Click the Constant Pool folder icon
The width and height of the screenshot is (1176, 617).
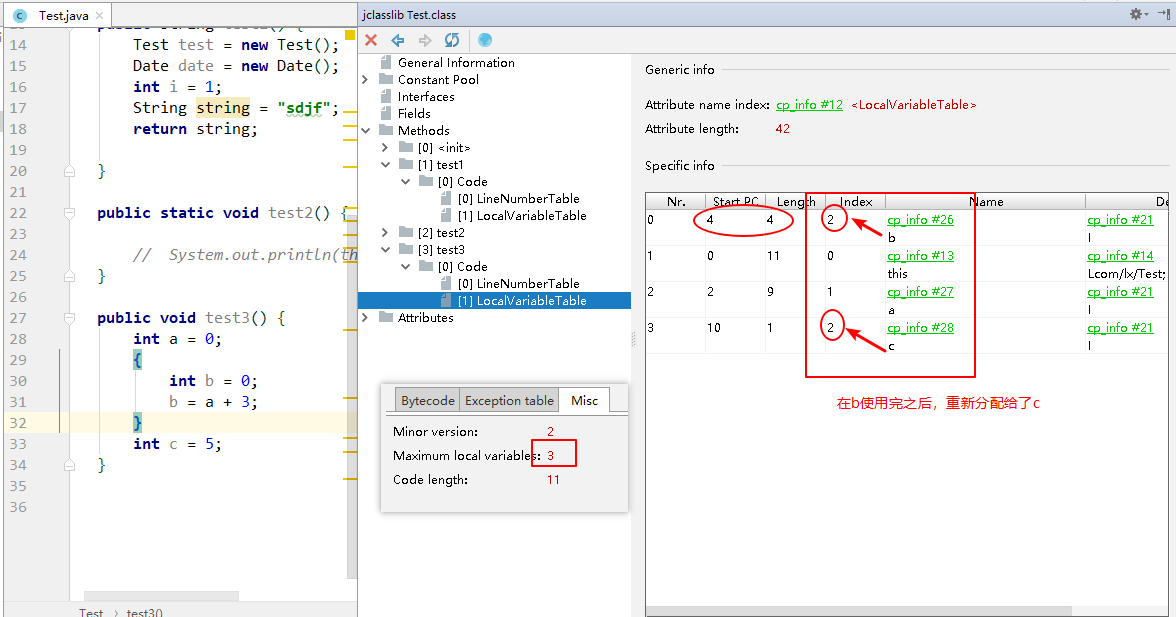click(386, 79)
